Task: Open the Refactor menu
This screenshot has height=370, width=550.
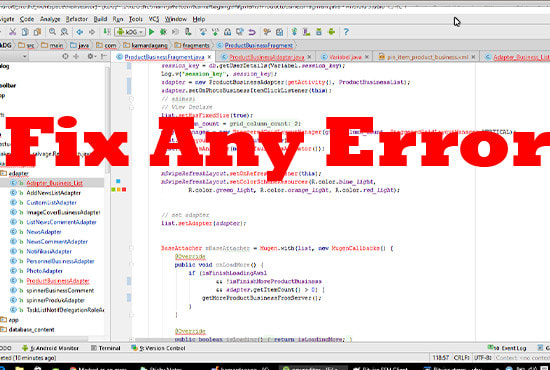Action: tap(76, 19)
